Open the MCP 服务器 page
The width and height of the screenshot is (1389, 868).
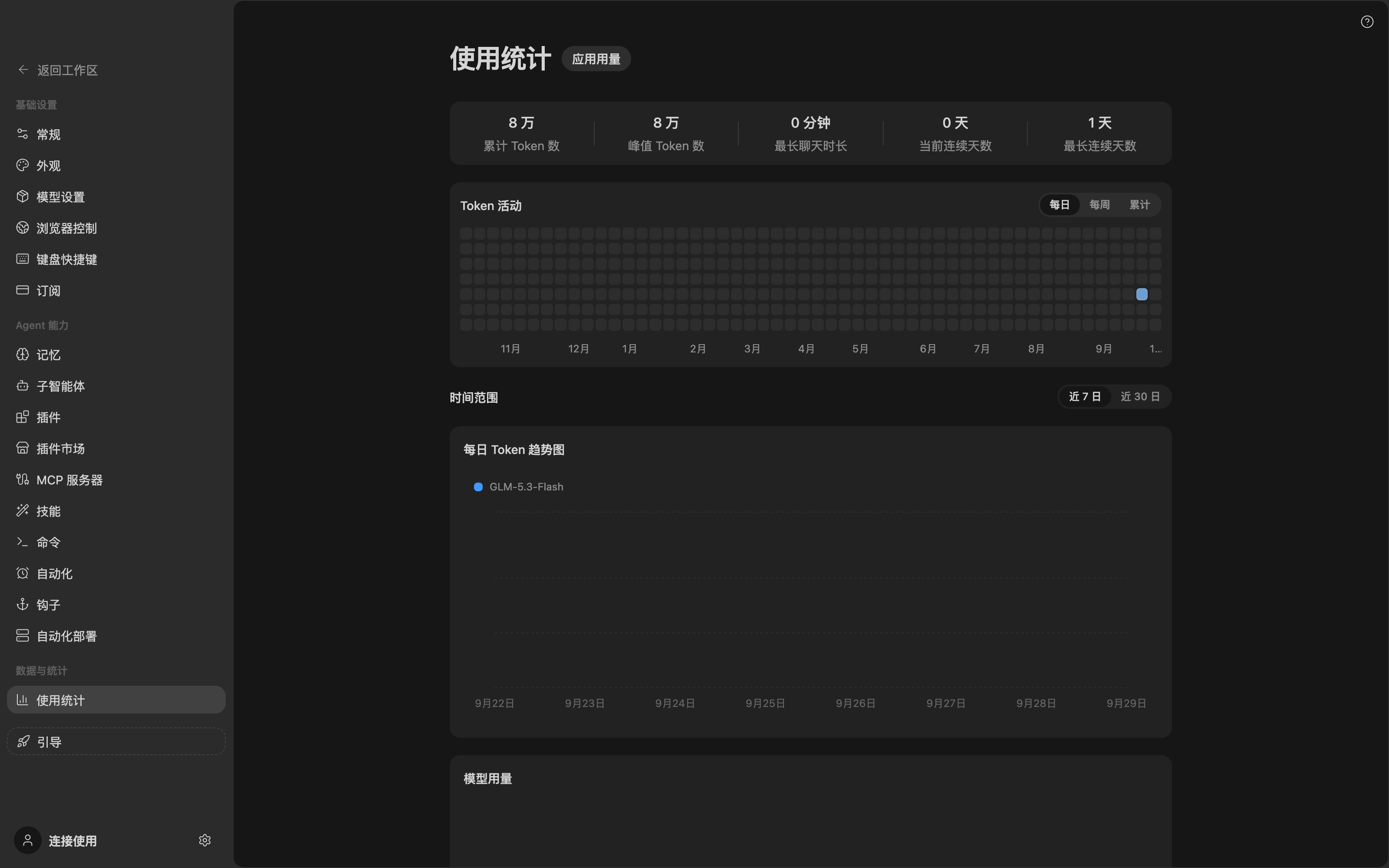click(116, 480)
